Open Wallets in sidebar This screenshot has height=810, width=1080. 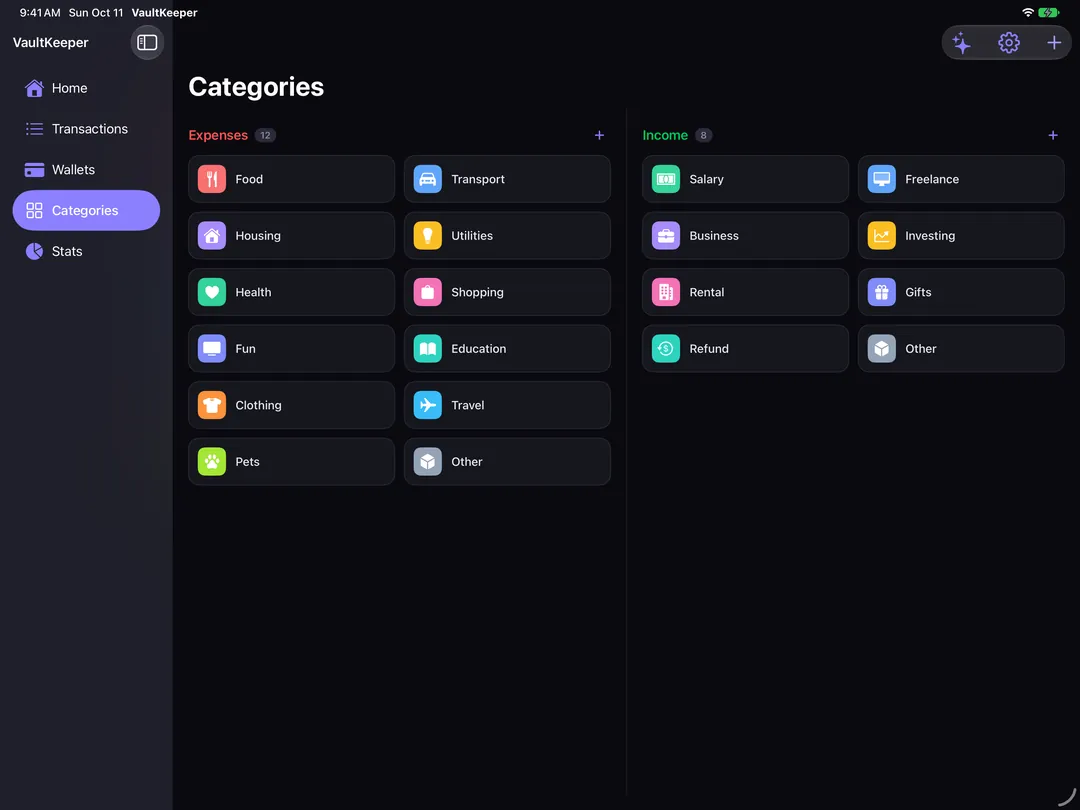(86, 169)
